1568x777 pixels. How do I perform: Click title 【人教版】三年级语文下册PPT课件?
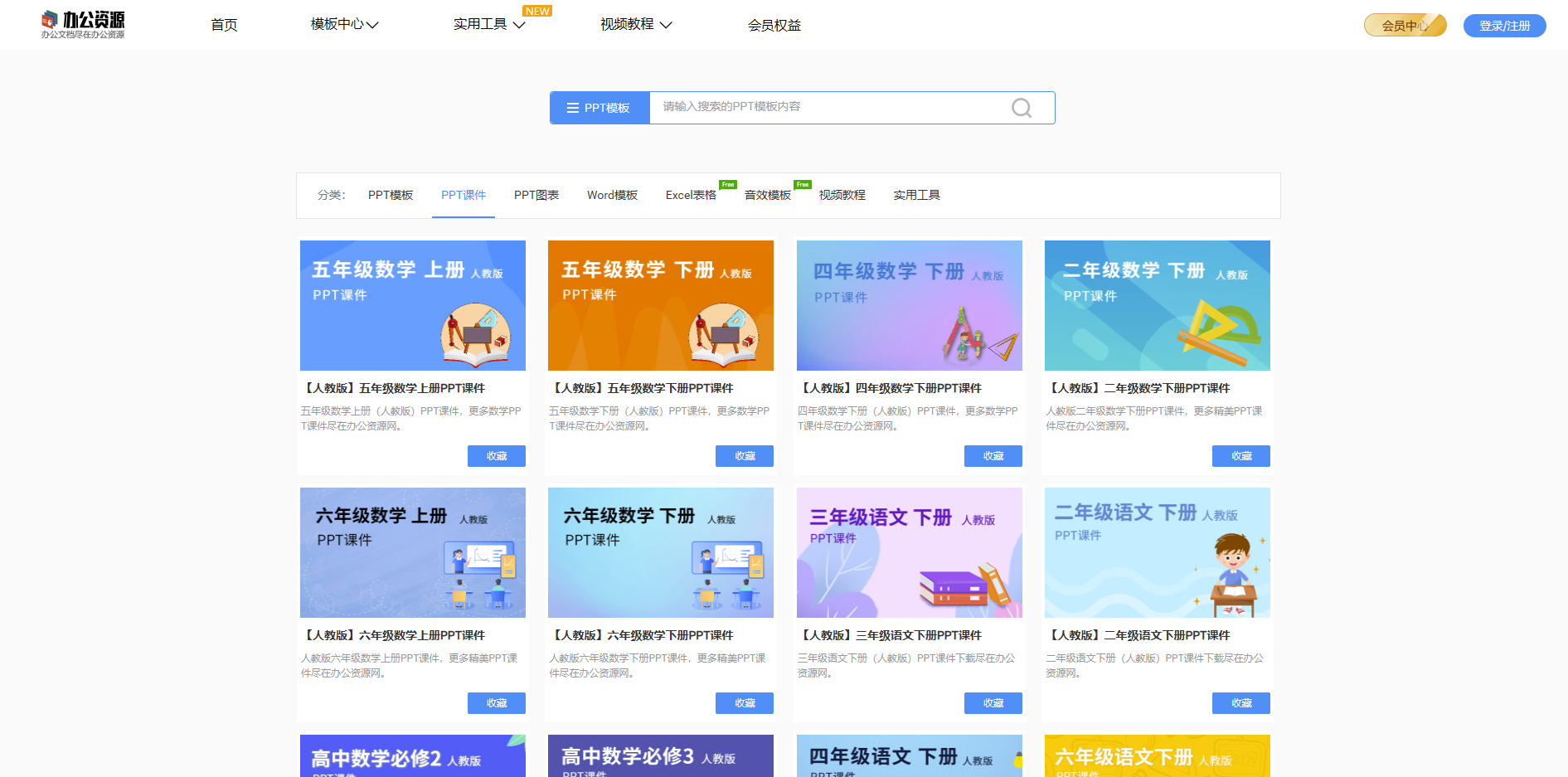(890, 635)
